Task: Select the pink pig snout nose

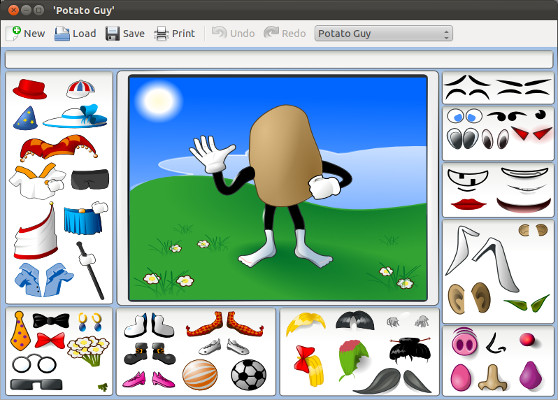Action: click(464, 342)
